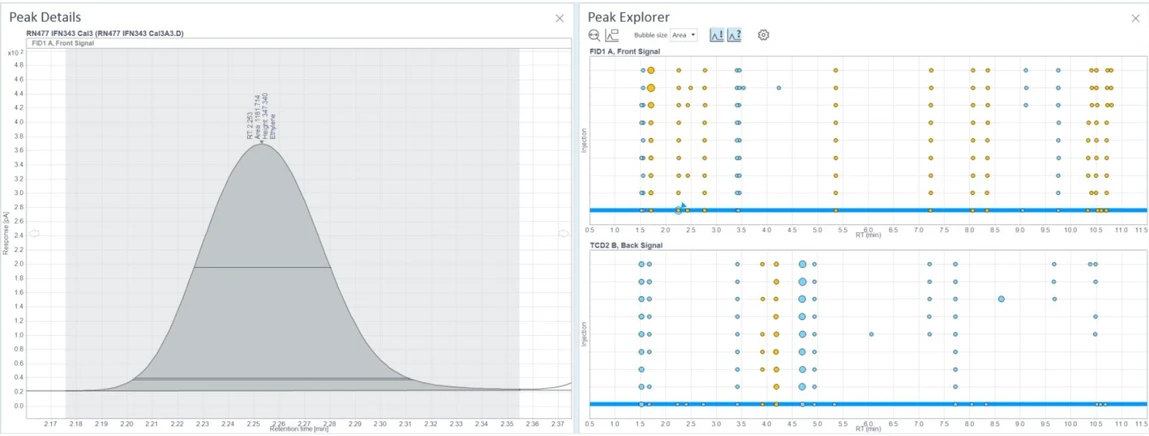The image size is (1149, 436).
Task: Click the lone bubble near RT 4.2 in FID1
Action: (779, 88)
